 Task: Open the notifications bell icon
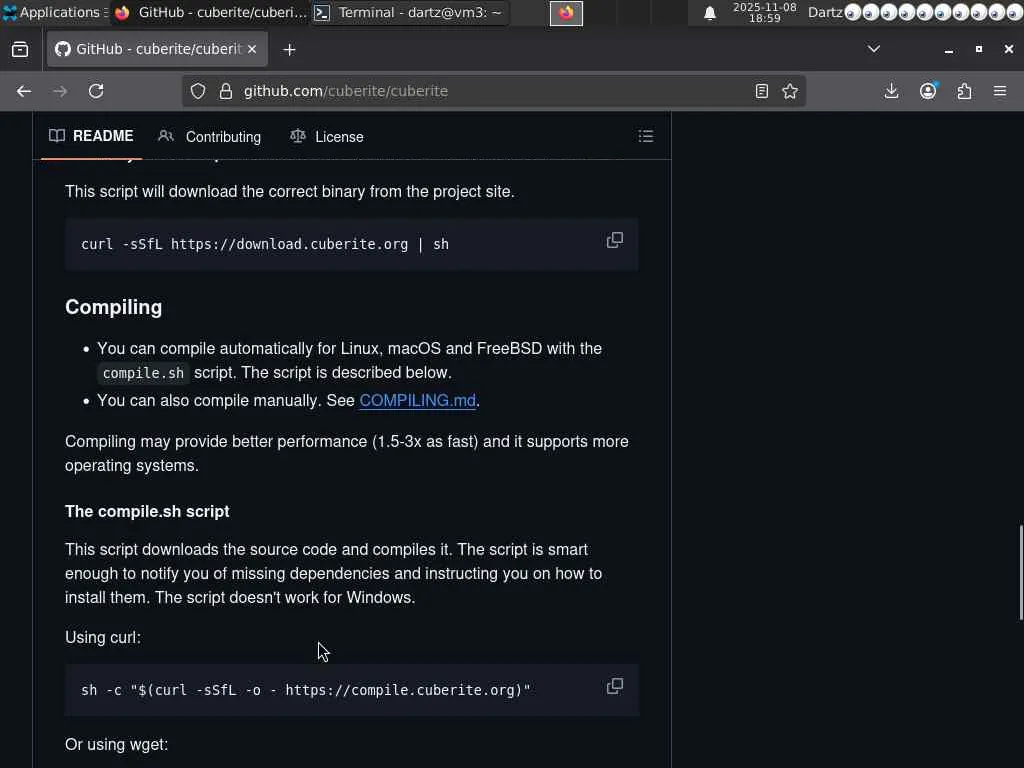pos(710,13)
